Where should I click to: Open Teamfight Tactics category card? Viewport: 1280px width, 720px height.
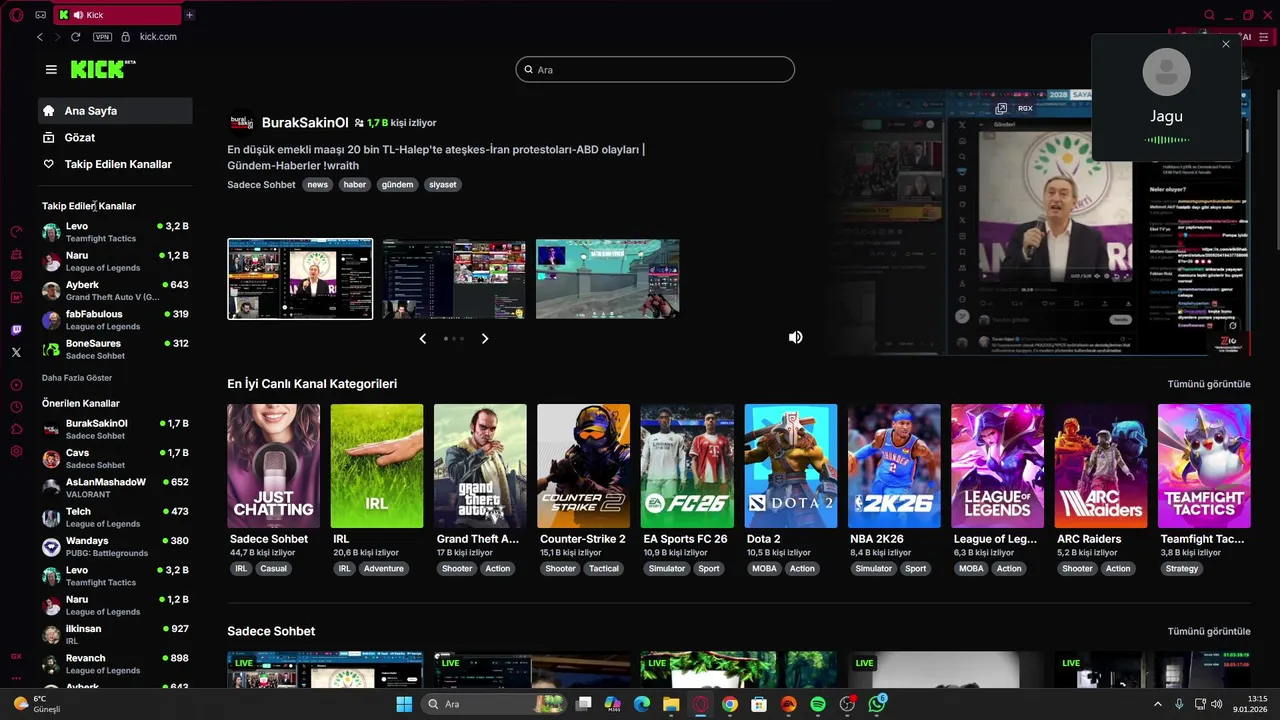coord(1204,466)
